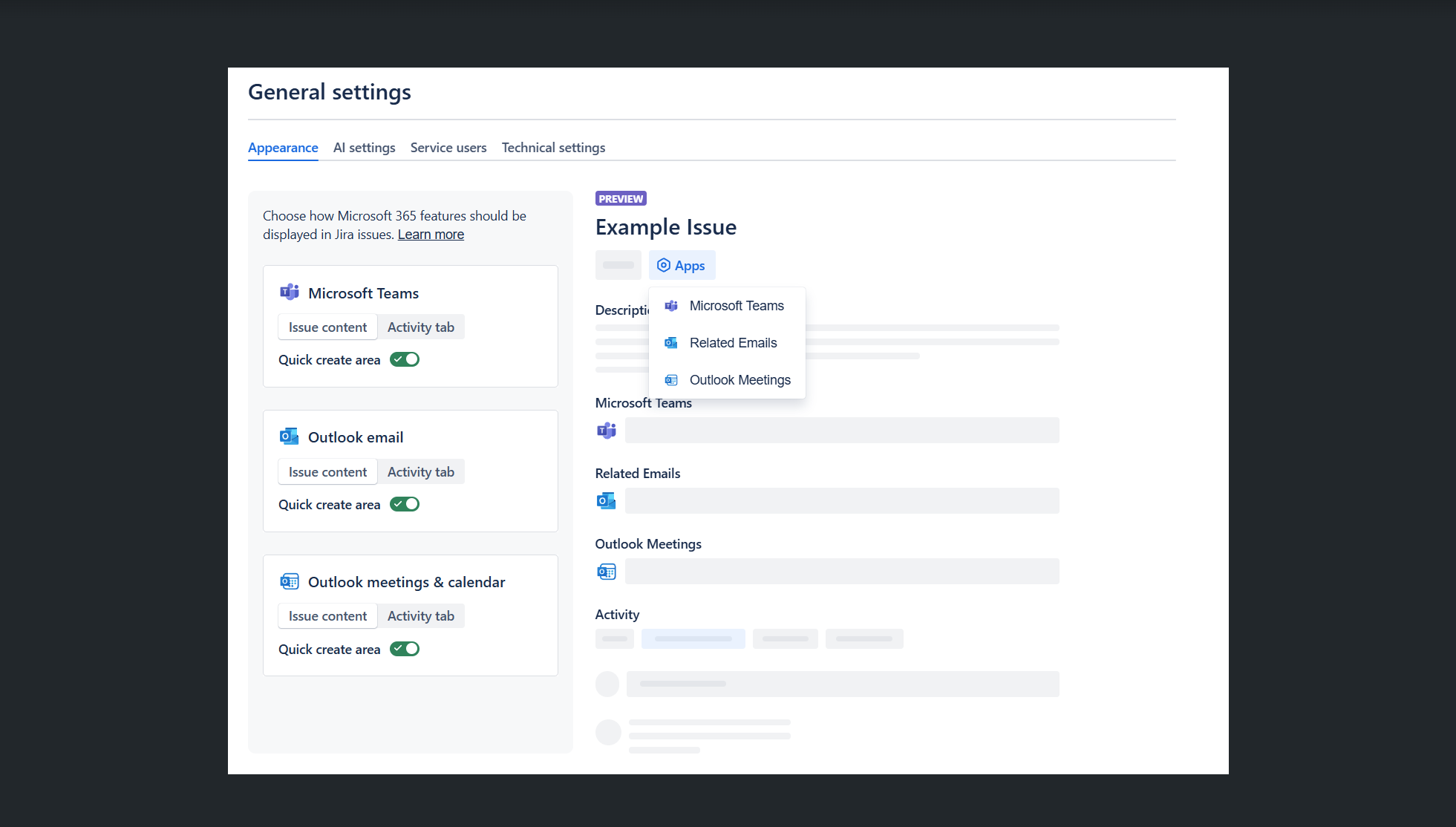Click Outlook icon beside Related Emails preview field
Viewport: 1456px width, 827px height.
(x=607, y=501)
